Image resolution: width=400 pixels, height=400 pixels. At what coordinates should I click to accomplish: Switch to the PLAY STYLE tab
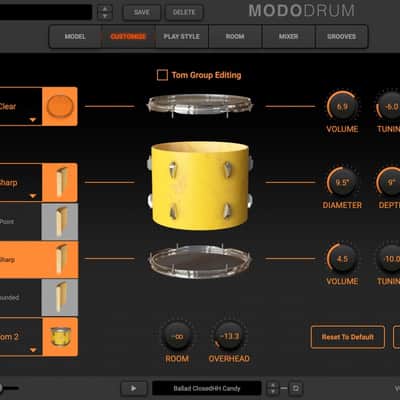(x=182, y=36)
